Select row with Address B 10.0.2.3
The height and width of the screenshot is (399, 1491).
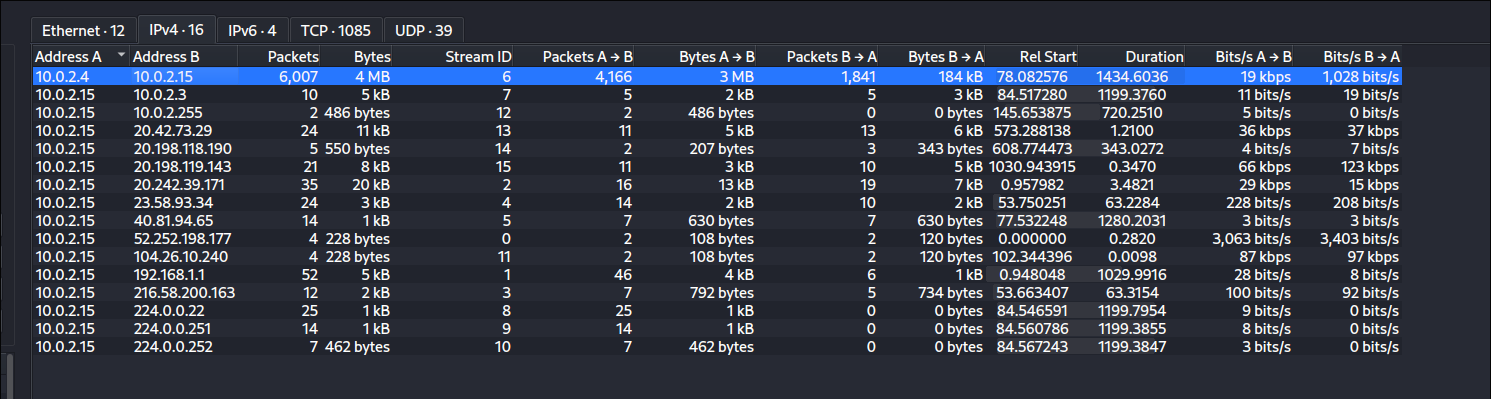[717, 94]
